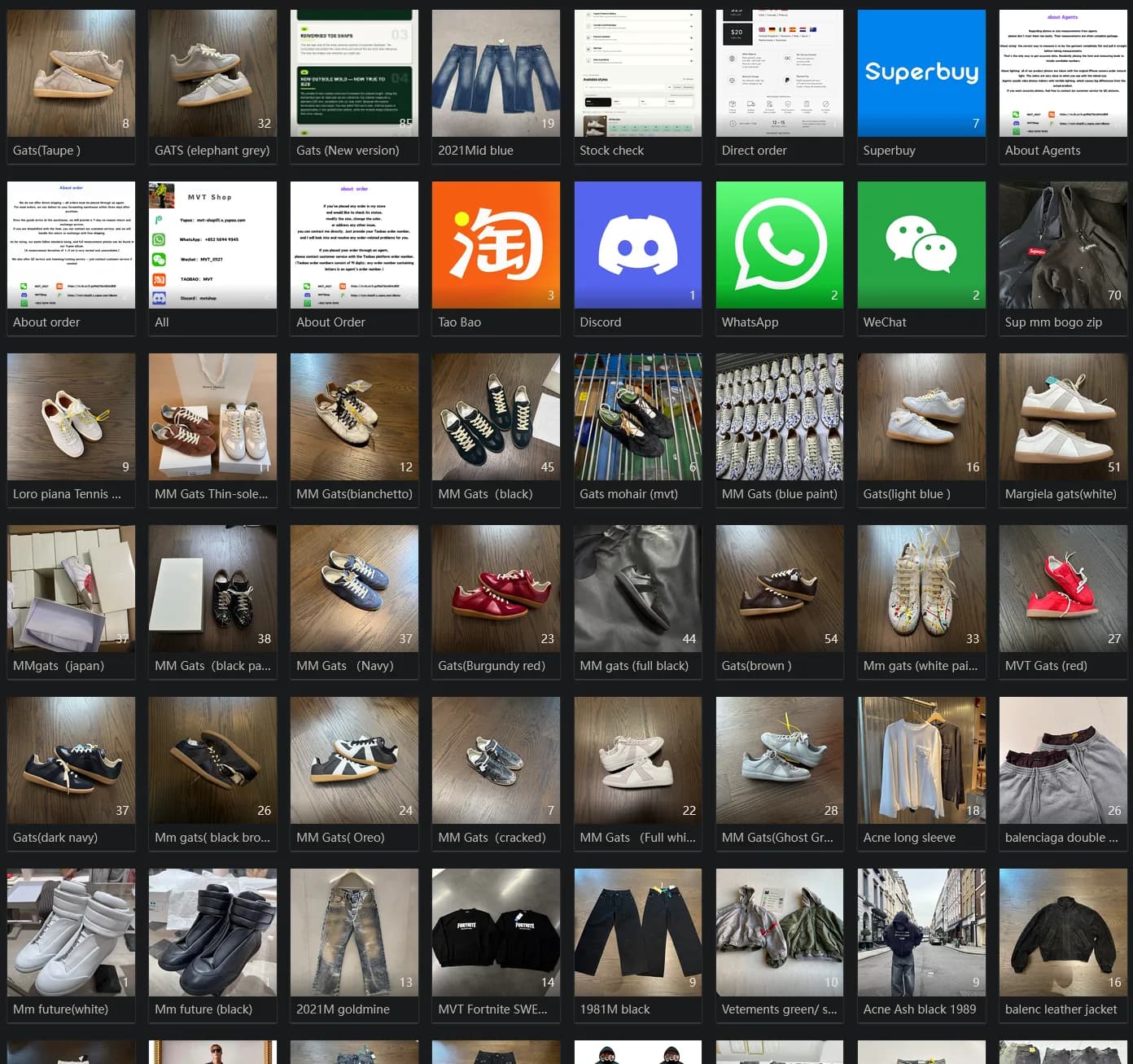
Task: Open the Sup mm bogo zip hoodie thumbnail
Action: [1063, 245]
